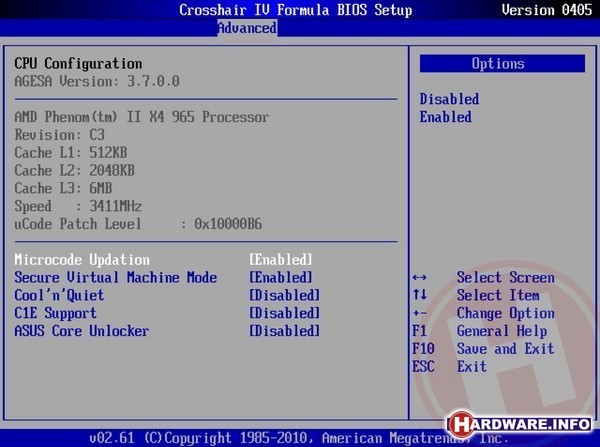This screenshot has height=447, width=600.
Task: Click the F1 key hint
Action: (x=419, y=331)
